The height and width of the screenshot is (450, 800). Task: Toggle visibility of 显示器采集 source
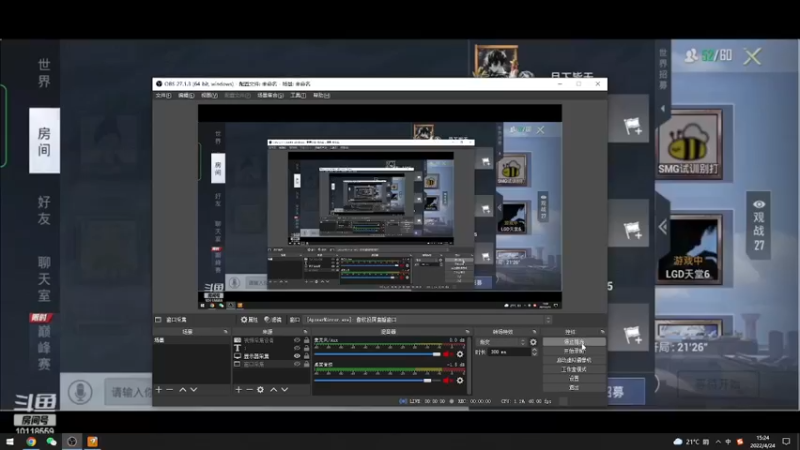(x=297, y=356)
